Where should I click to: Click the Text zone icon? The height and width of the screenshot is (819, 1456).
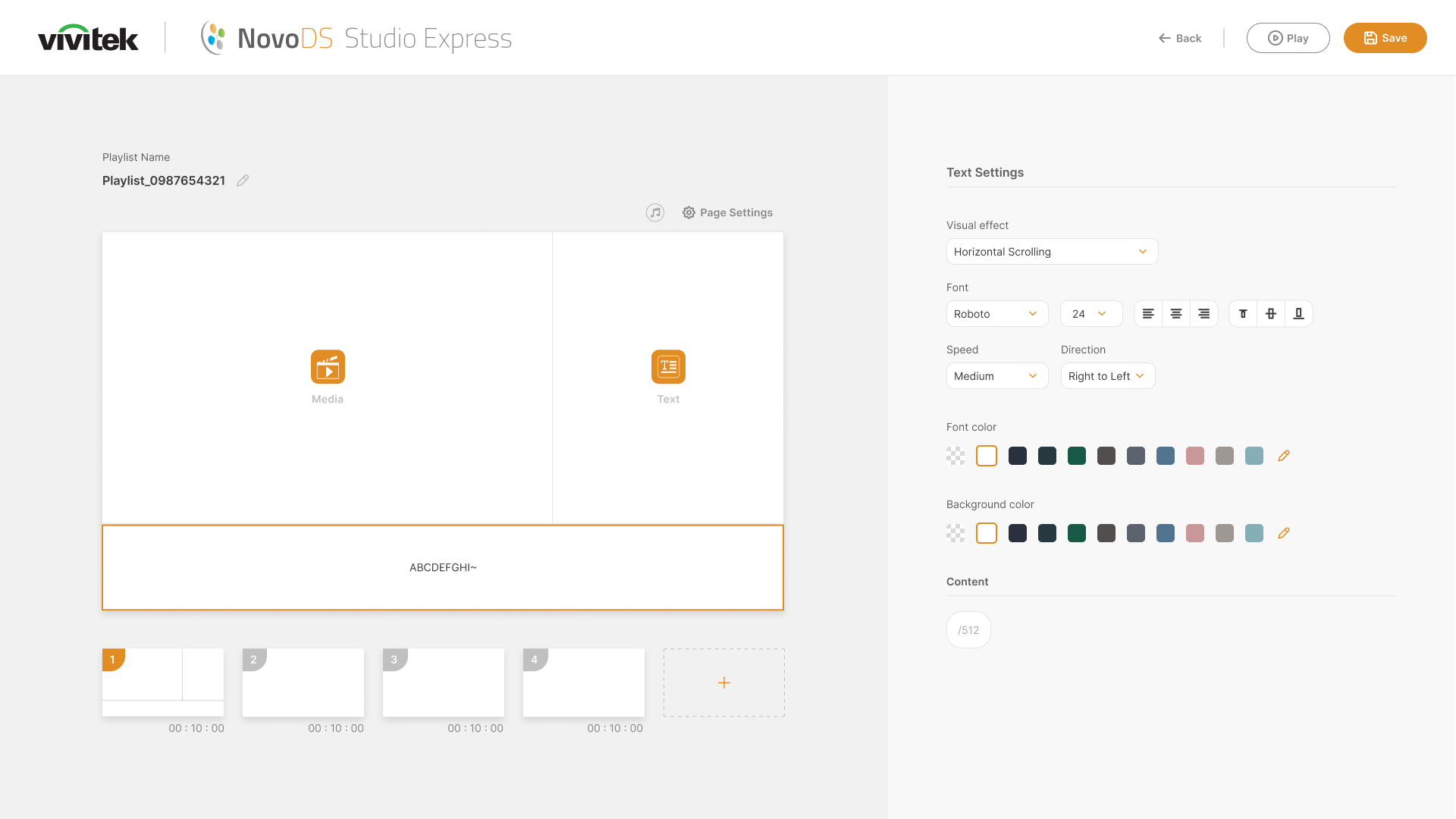coord(668,367)
